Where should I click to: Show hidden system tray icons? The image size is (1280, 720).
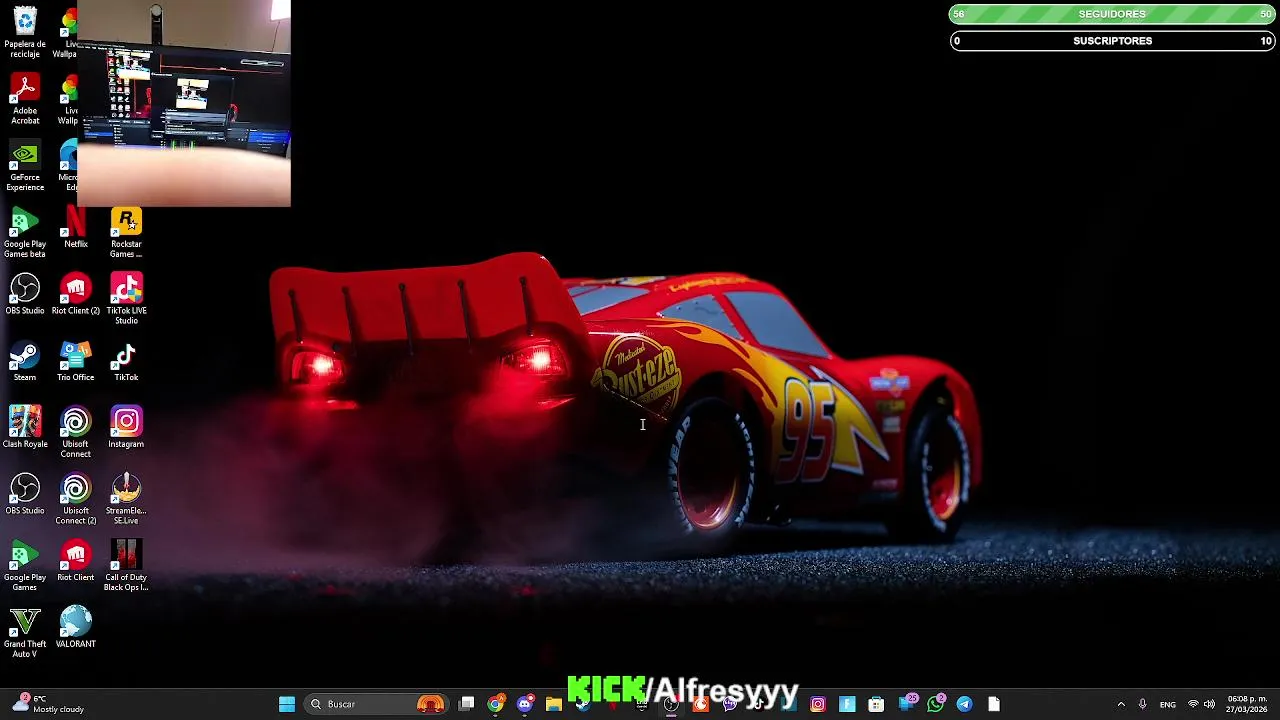tap(1121, 704)
